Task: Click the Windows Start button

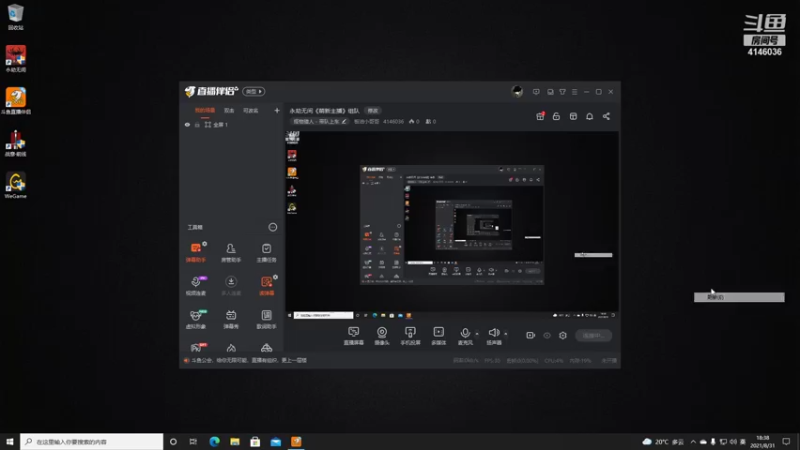Action: tap(10, 441)
